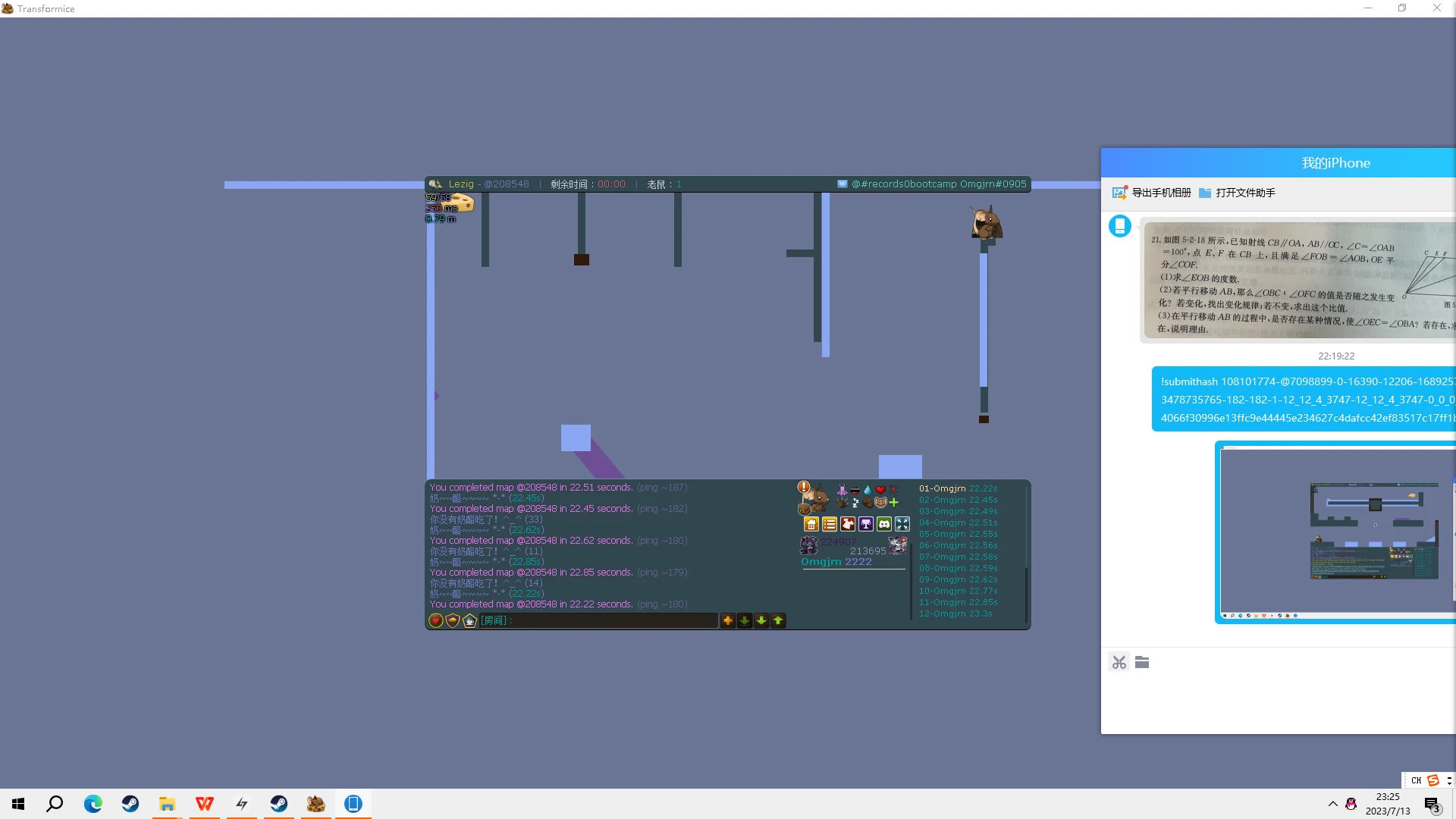This screenshot has height=819, width=1456.
Task: Click the bright green down arrow chat button
Action: (761, 621)
